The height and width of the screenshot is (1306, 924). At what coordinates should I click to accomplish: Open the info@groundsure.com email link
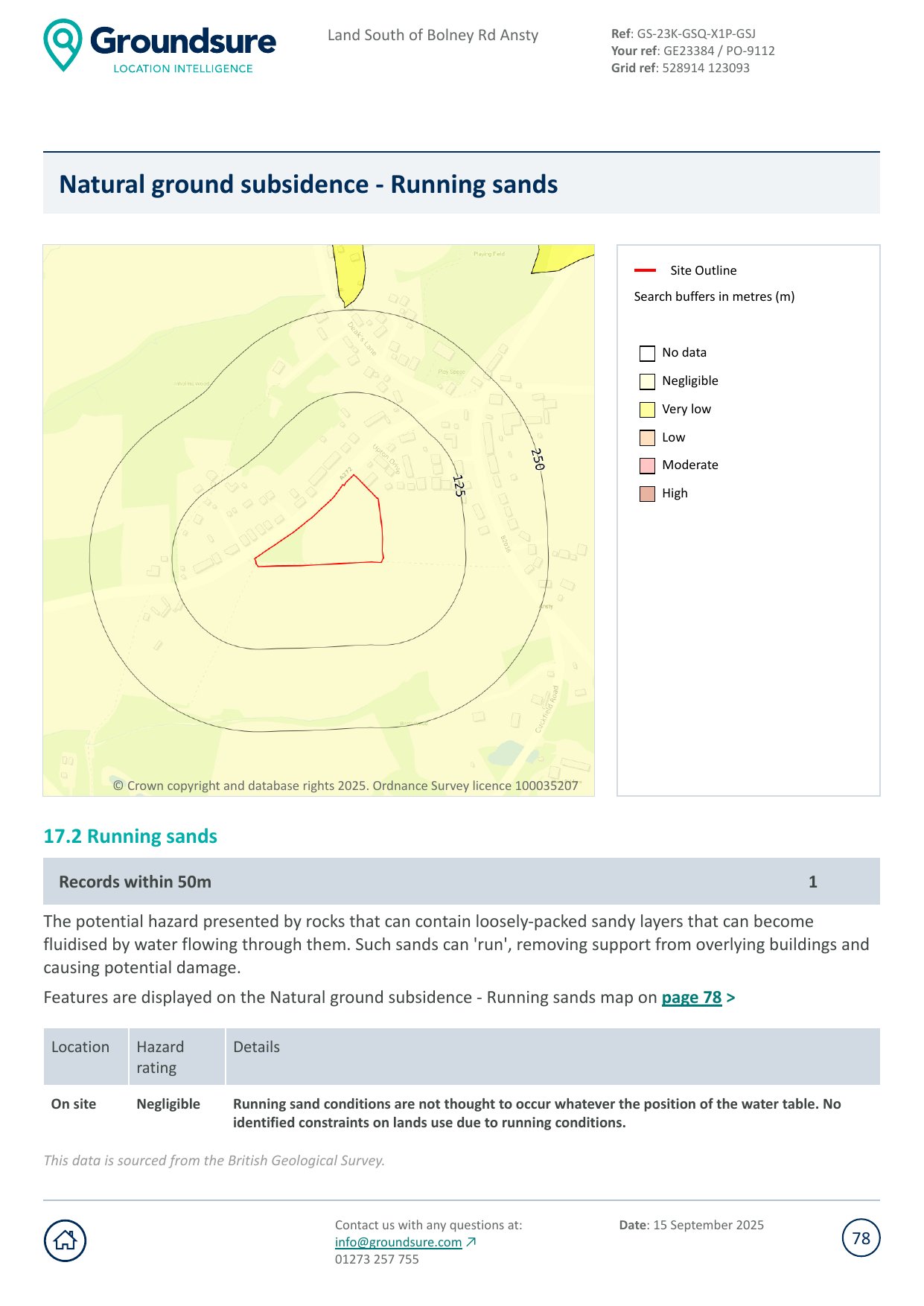[x=398, y=1242]
